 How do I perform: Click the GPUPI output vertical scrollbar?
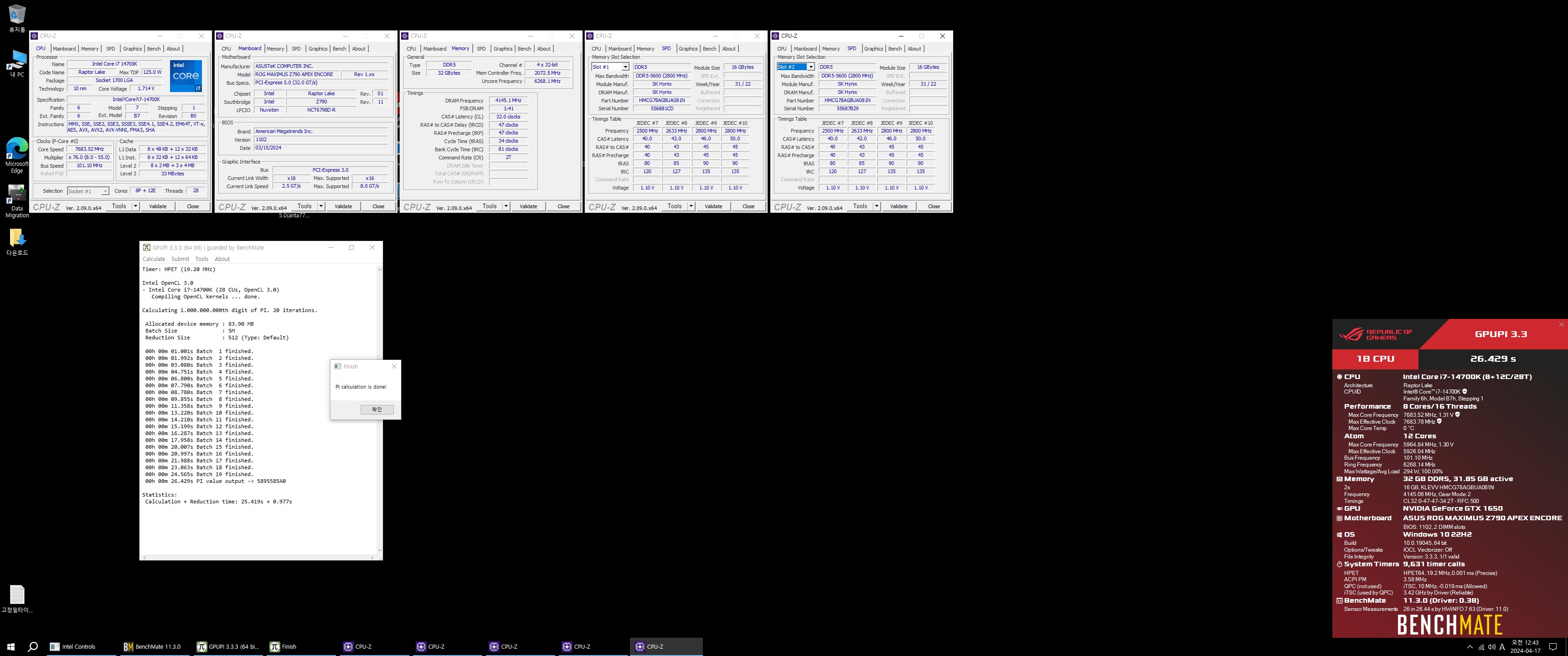point(380,410)
